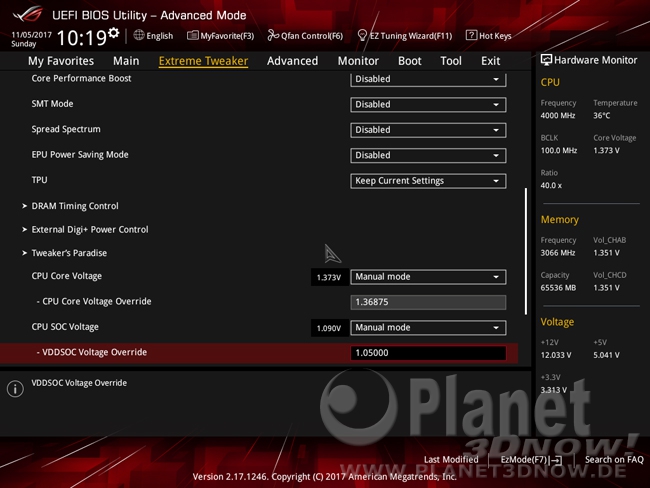The height and width of the screenshot is (488, 650).
Task: Click the 12.033 V reading
Action: tap(556, 355)
